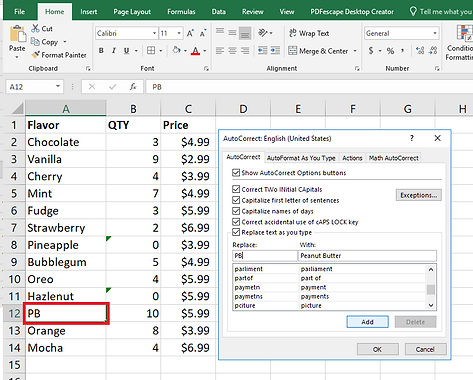Toggle Correct TWo INitial CApitals checkbox
Screen dimensions: 473x380
click(x=236, y=189)
